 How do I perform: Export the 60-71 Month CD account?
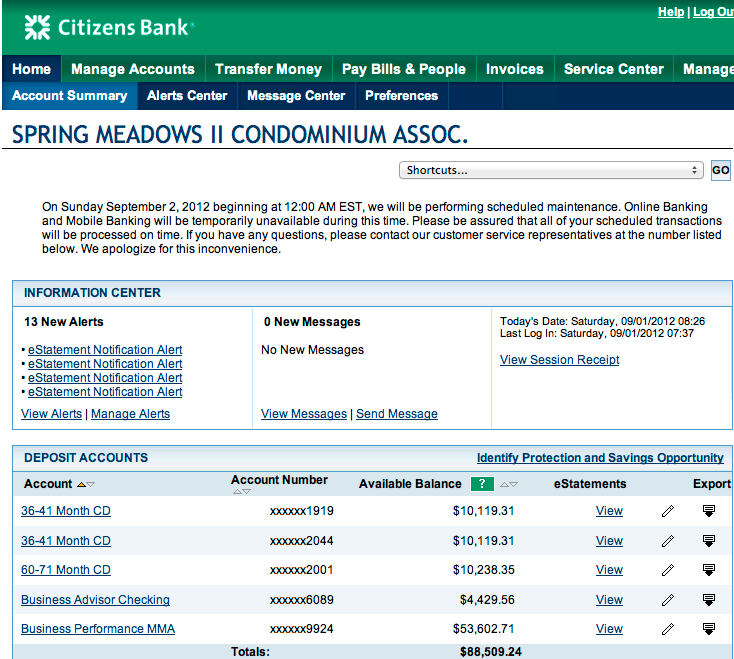click(709, 570)
